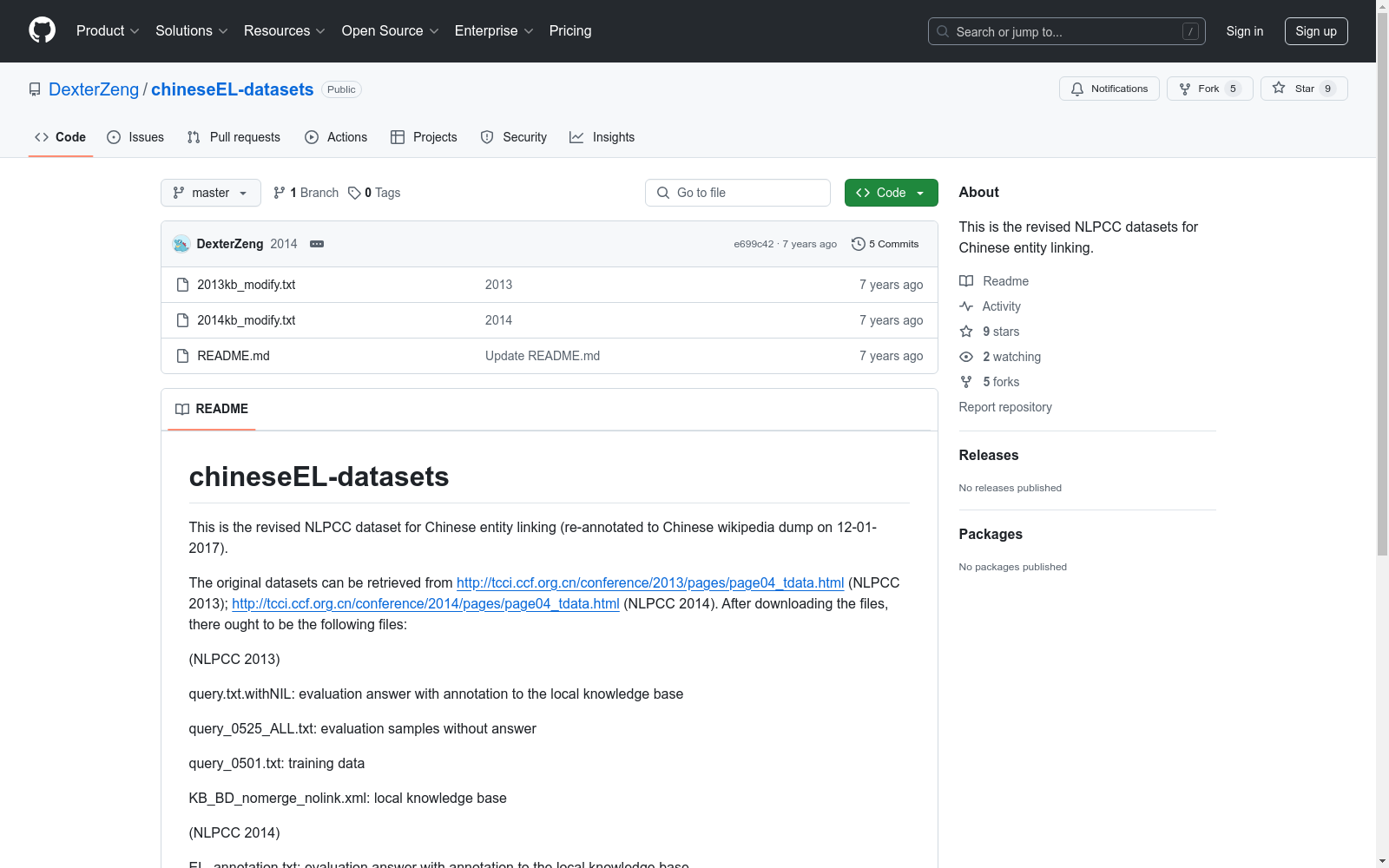This screenshot has height=868, width=1389.
Task: Click Sign in
Action: [x=1245, y=31]
